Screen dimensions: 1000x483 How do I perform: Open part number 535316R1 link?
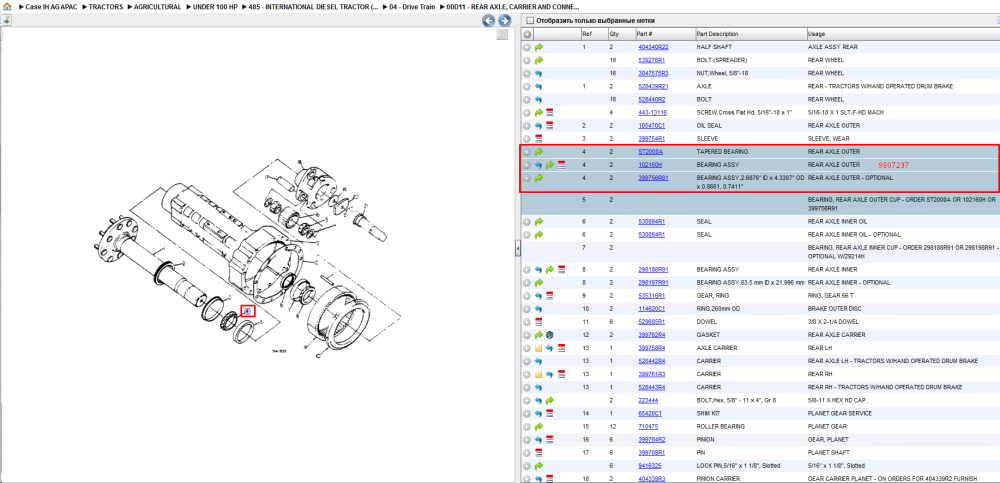point(651,295)
